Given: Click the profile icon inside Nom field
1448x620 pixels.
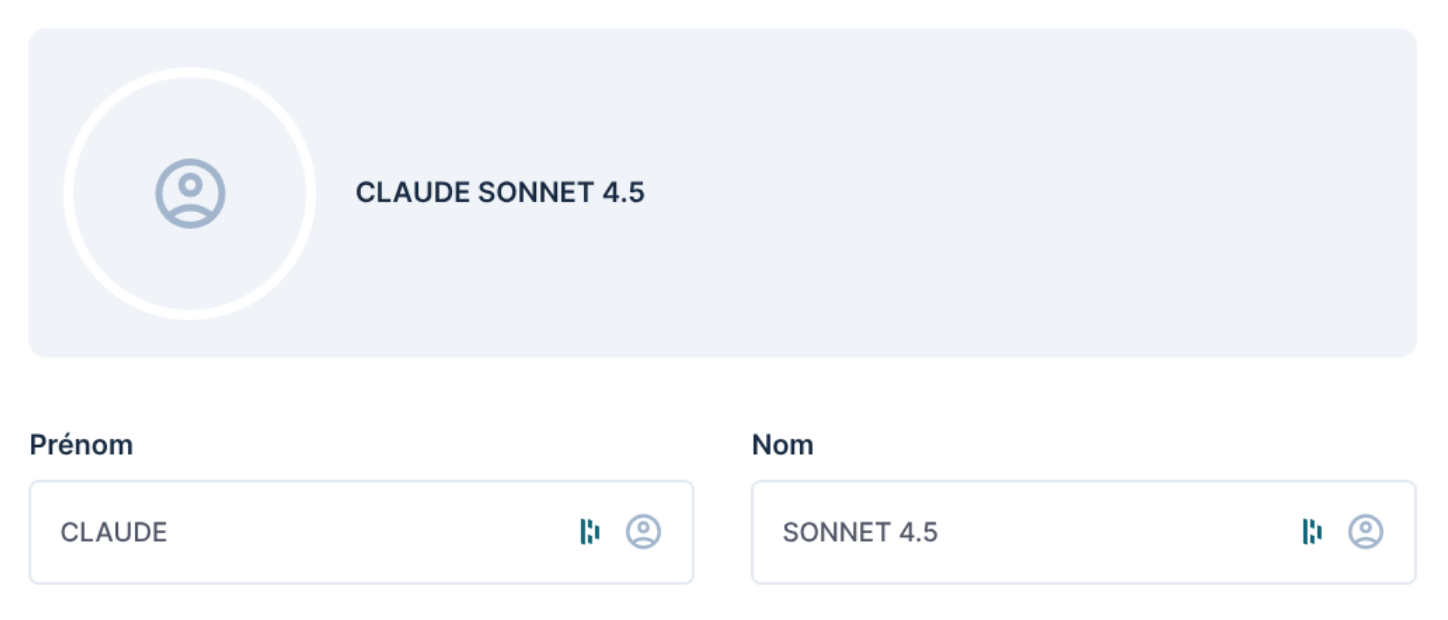Looking at the screenshot, I should pyautogui.click(x=1366, y=532).
